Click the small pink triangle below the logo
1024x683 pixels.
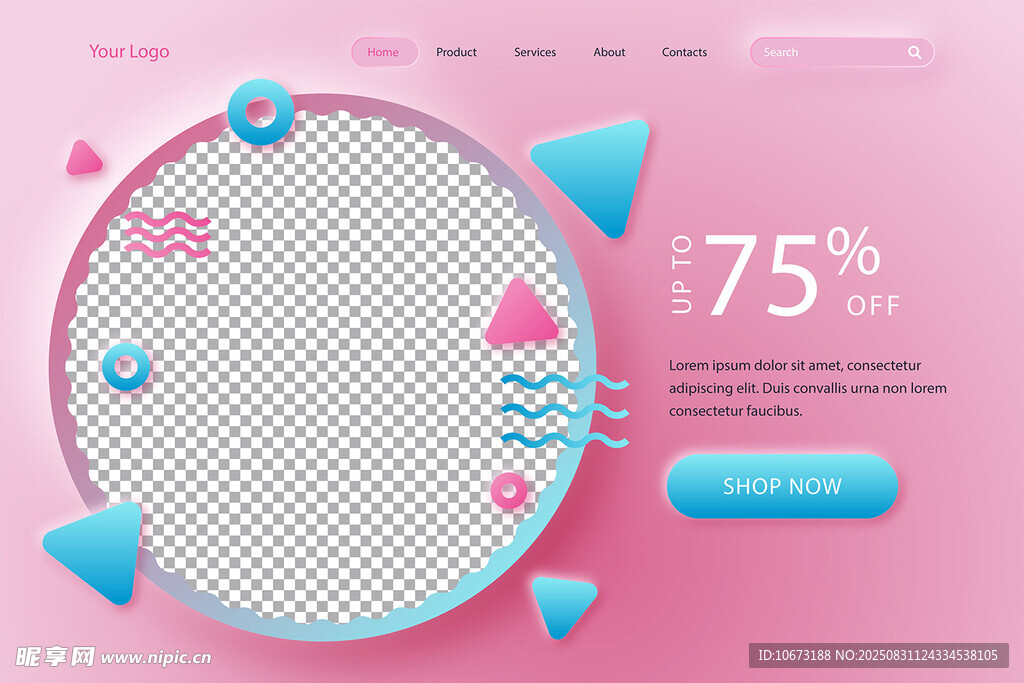click(x=83, y=158)
